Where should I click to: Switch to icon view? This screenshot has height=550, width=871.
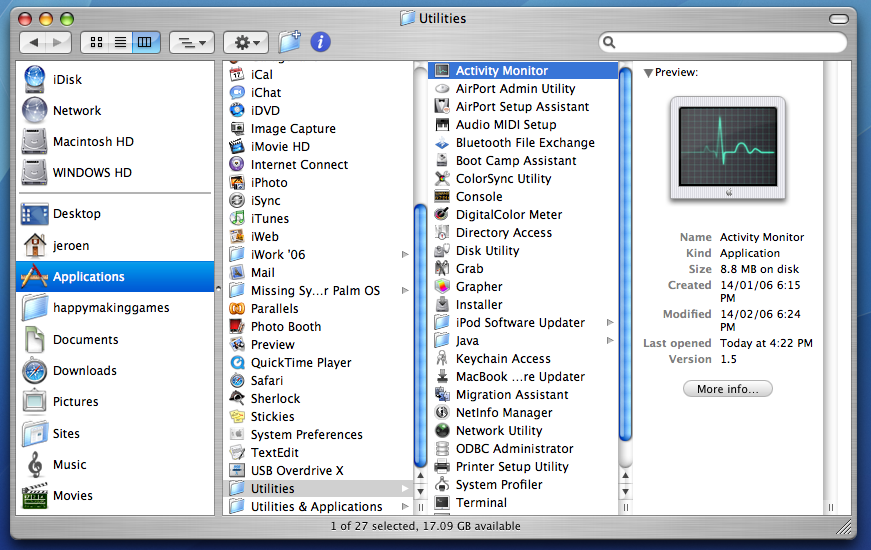96,42
